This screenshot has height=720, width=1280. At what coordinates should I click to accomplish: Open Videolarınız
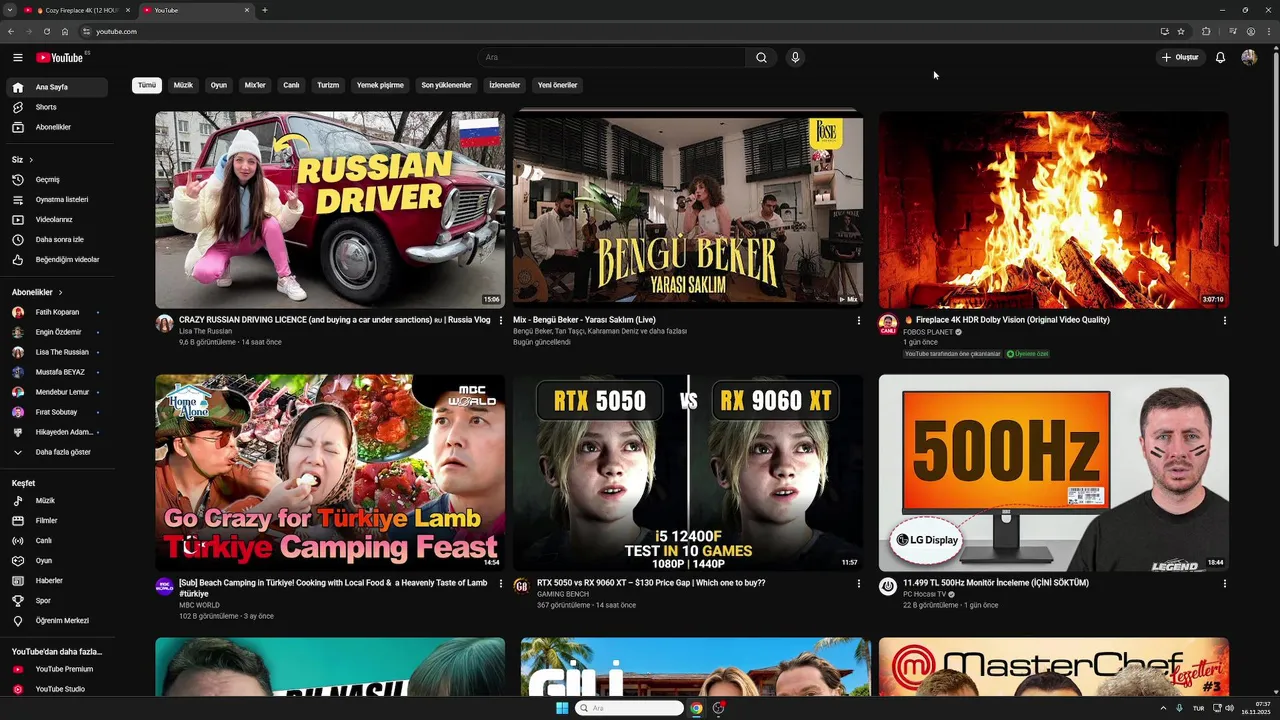(x=56, y=220)
